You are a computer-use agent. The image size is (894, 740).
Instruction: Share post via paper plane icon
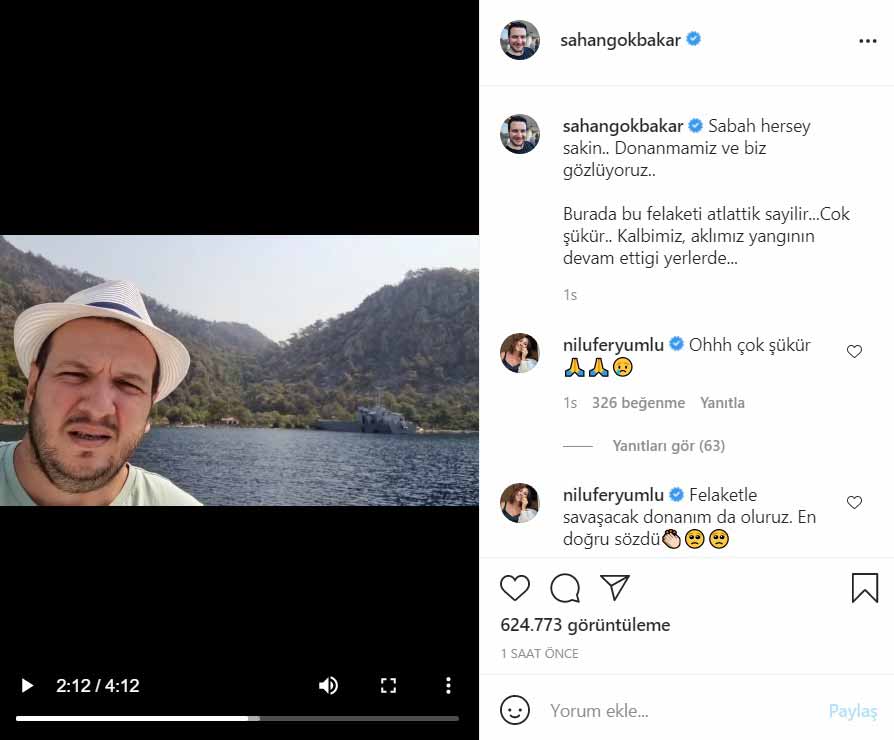[x=615, y=587]
